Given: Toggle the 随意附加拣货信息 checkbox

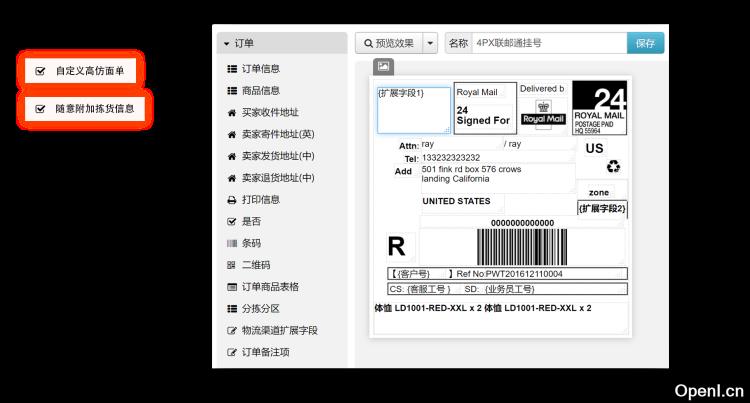Looking at the screenshot, I should (41, 109).
